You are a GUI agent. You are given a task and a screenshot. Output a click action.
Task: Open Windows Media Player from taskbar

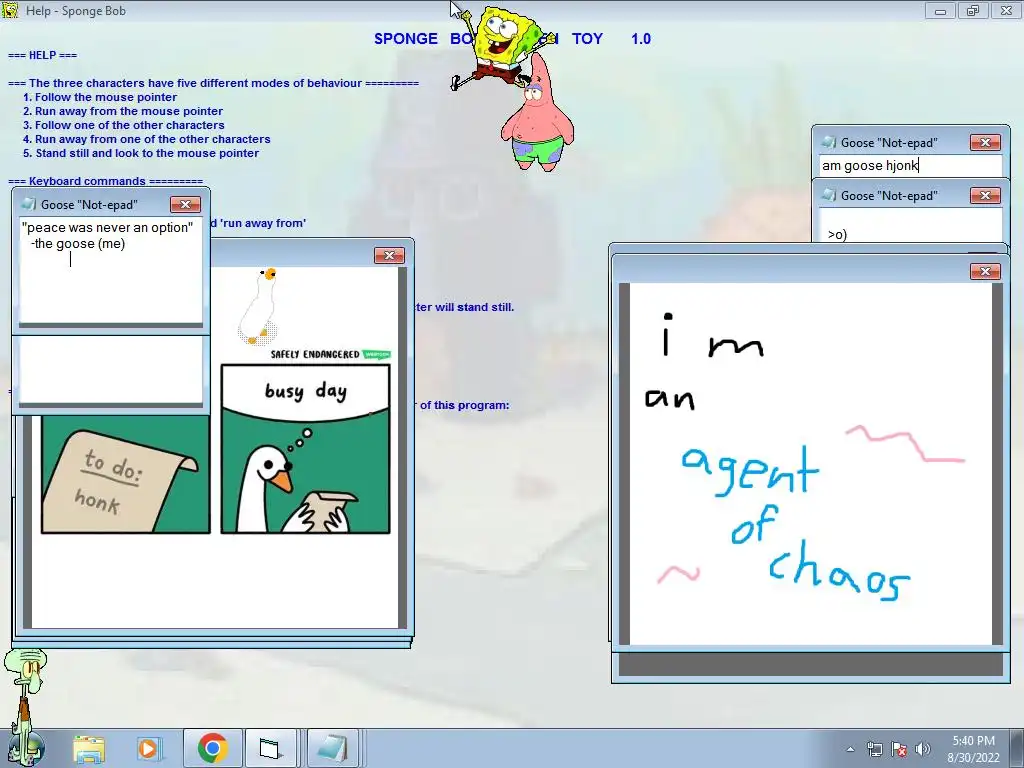click(148, 748)
